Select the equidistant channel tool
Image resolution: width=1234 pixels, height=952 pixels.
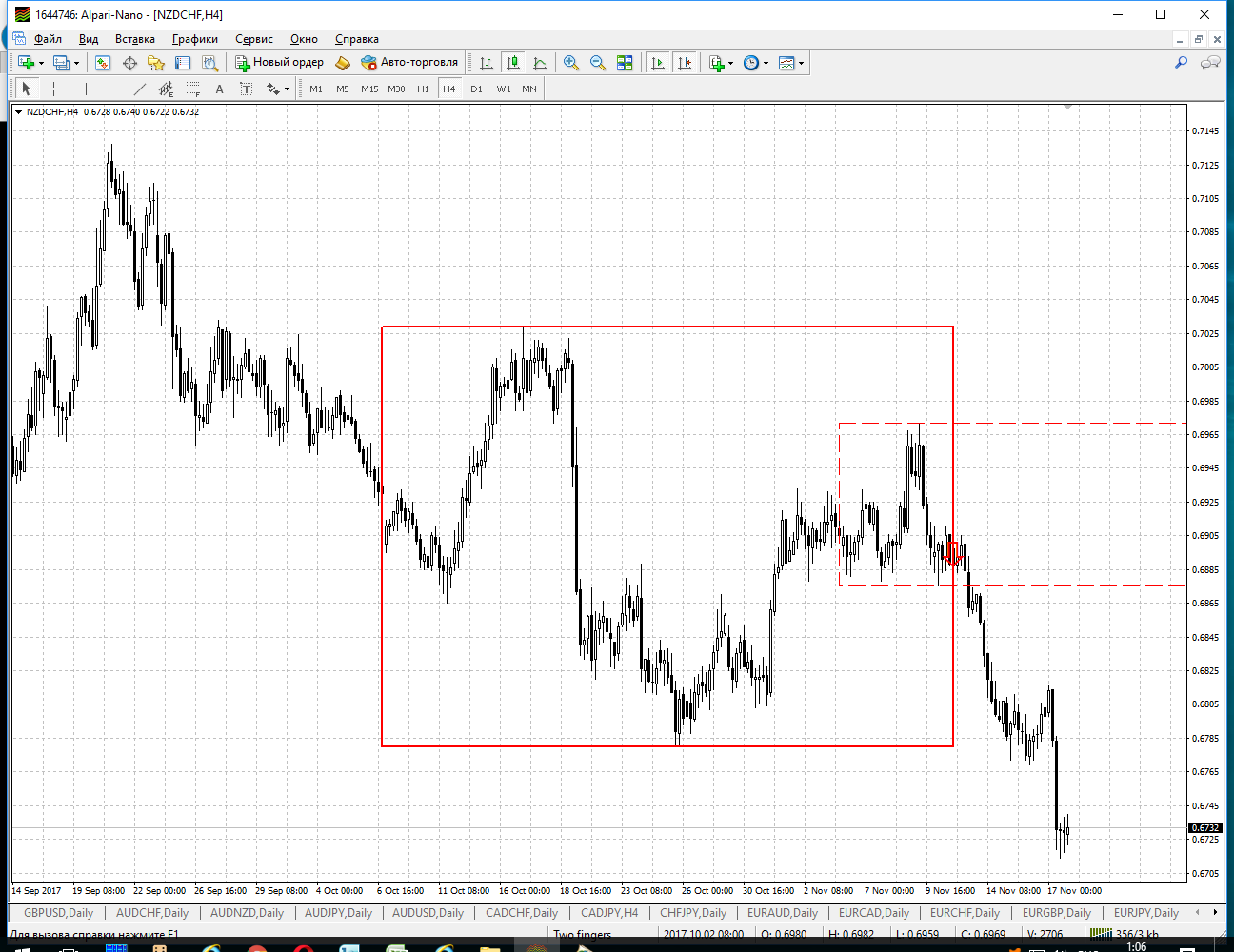pyautogui.click(x=166, y=89)
